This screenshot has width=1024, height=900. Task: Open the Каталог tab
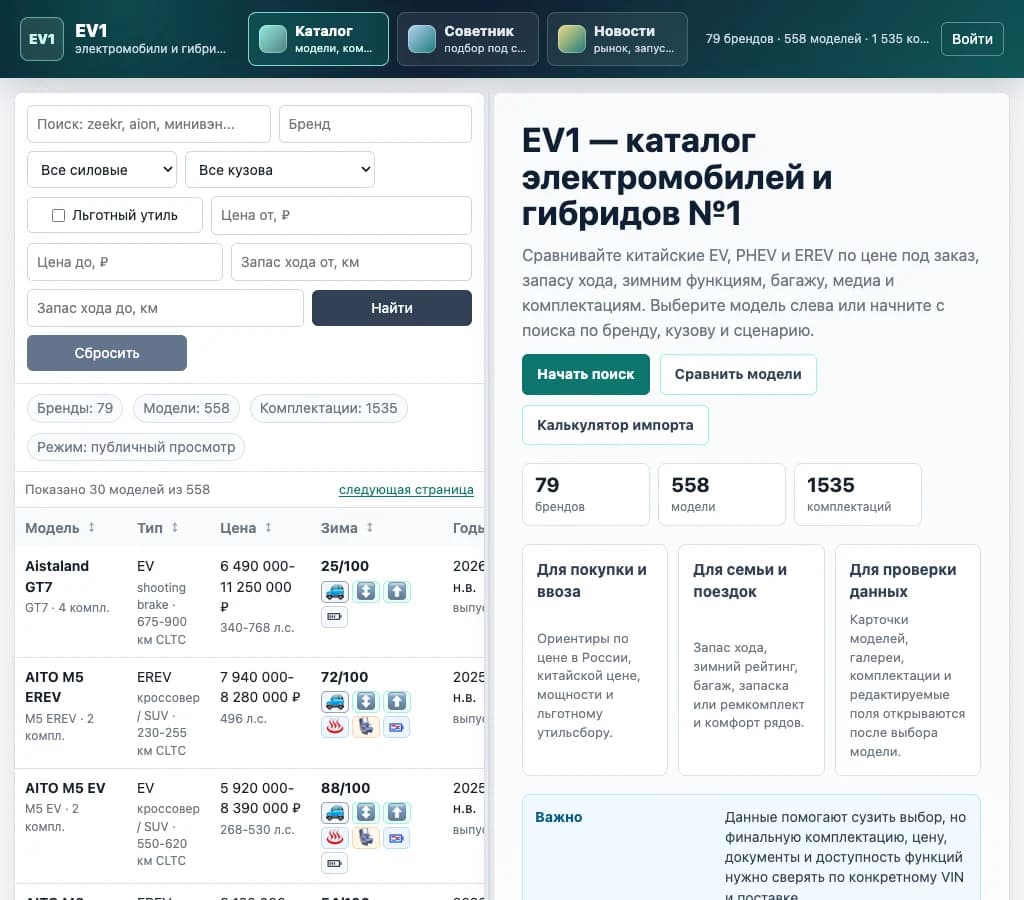tap(318, 39)
